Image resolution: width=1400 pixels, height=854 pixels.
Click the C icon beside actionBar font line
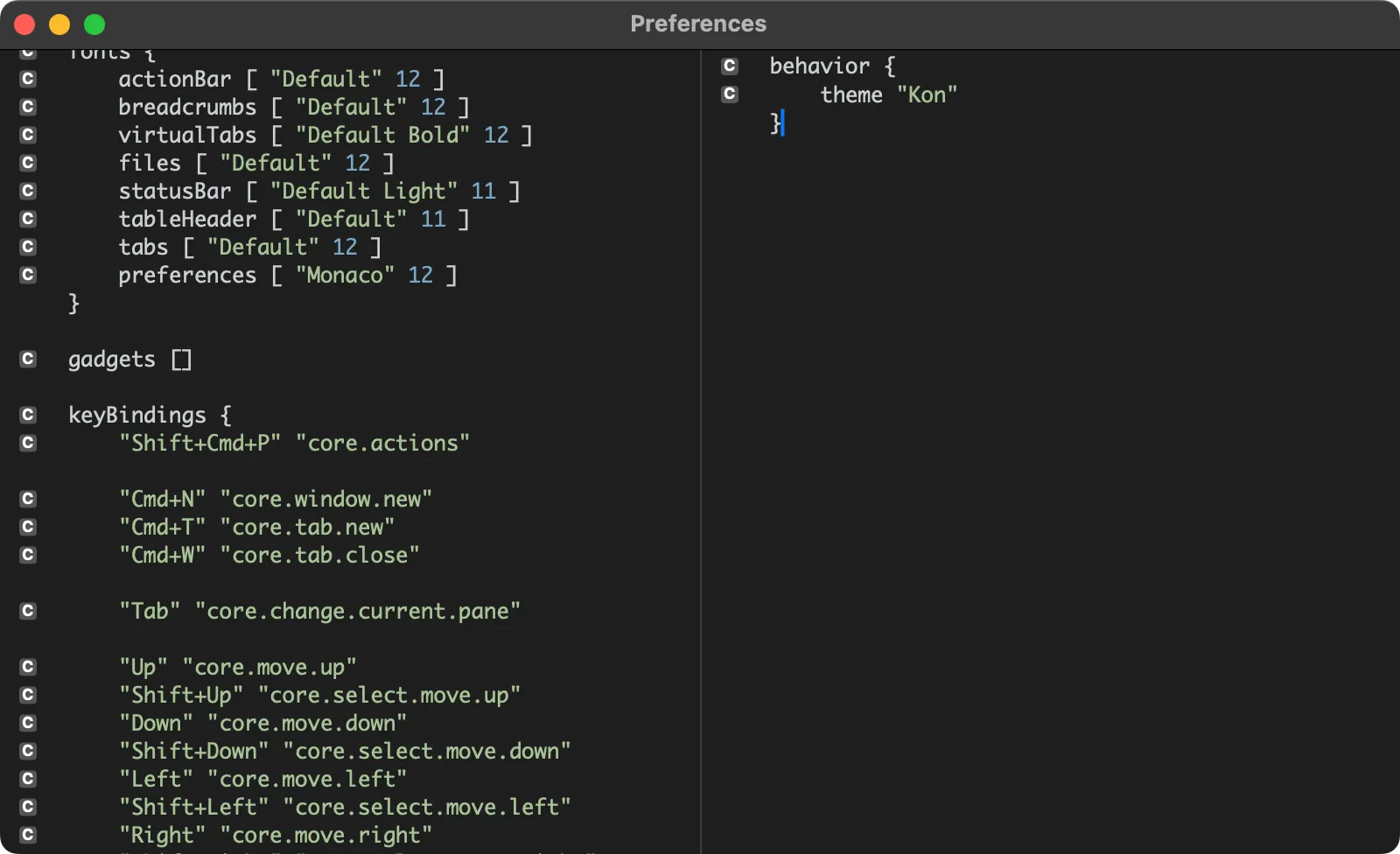[28, 79]
